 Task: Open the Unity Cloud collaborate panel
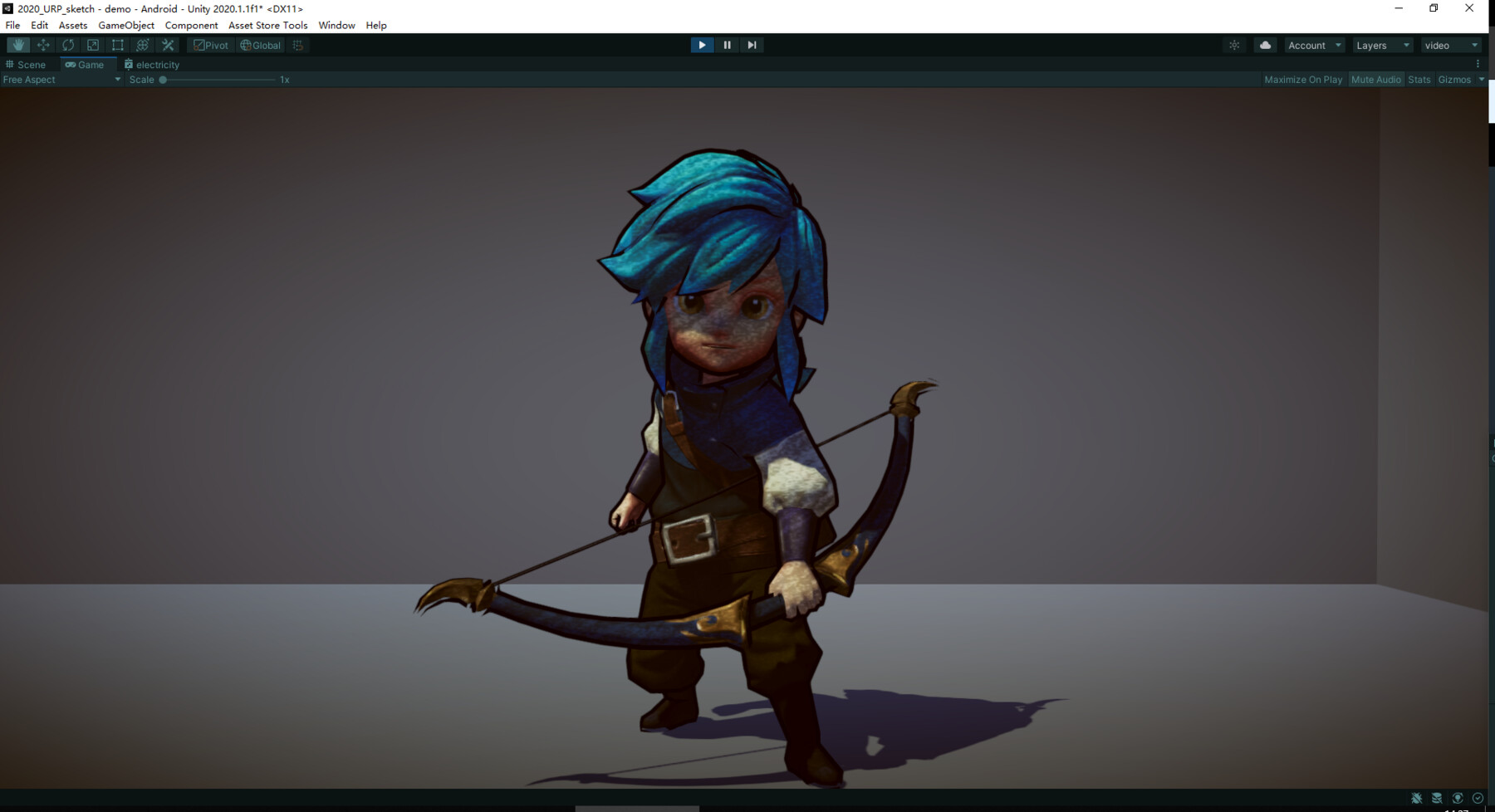coord(1264,45)
